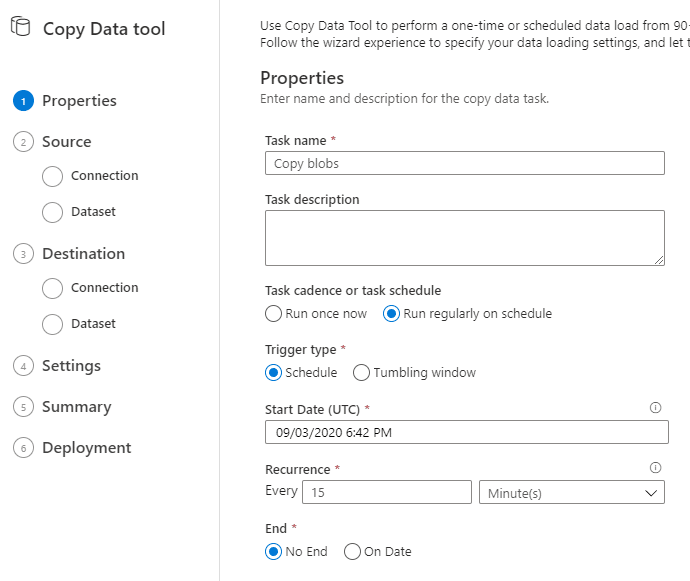Open Dataset label under Source
The height and width of the screenshot is (581, 690).
[93, 212]
